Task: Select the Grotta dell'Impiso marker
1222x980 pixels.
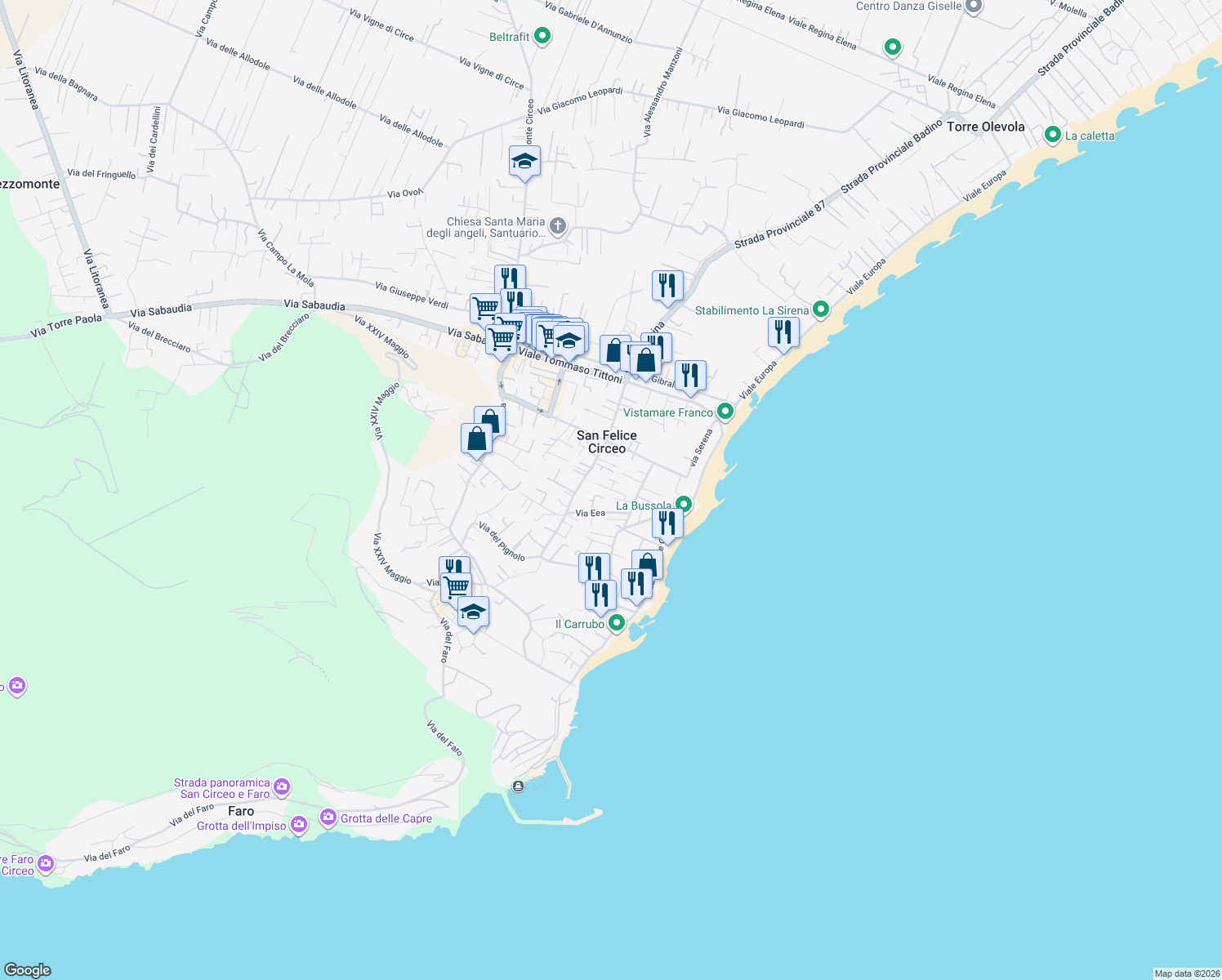Action: click(x=299, y=825)
